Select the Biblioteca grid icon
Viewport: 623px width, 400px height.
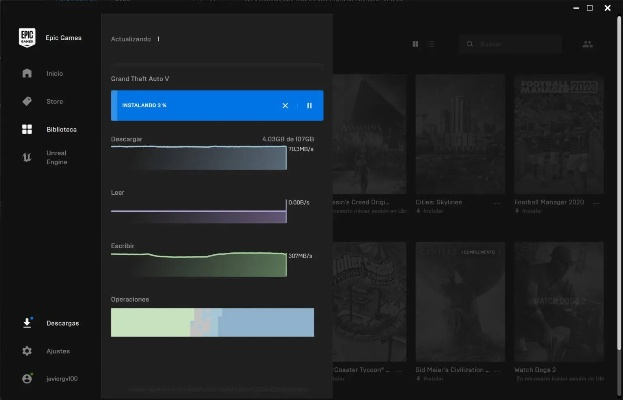pyautogui.click(x=27, y=129)
